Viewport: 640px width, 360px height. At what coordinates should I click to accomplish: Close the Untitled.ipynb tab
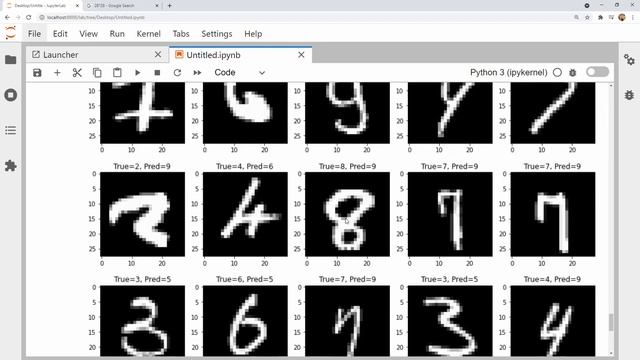point(301,55)
